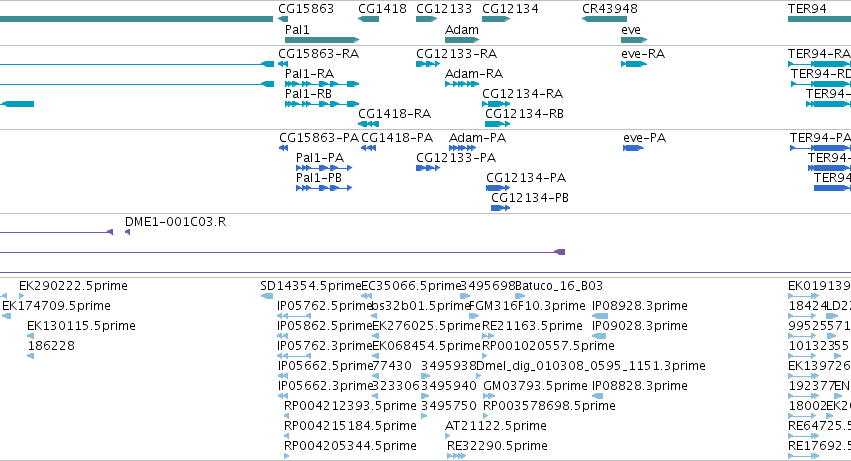This screenshot has height=461, width=851.
Task: Select the TER94-RA transcript label
Action: click(819, 54)
